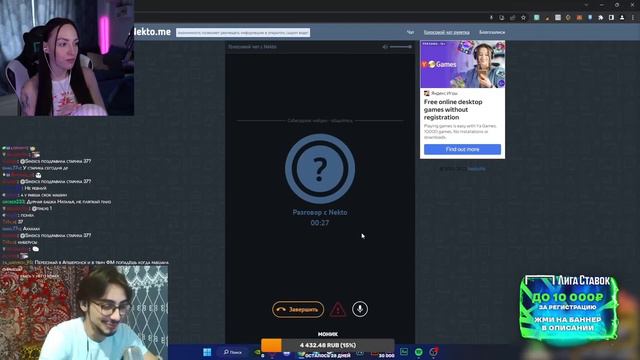
Task: Adjust the voice chat volume slider
Action: (400, 47)
